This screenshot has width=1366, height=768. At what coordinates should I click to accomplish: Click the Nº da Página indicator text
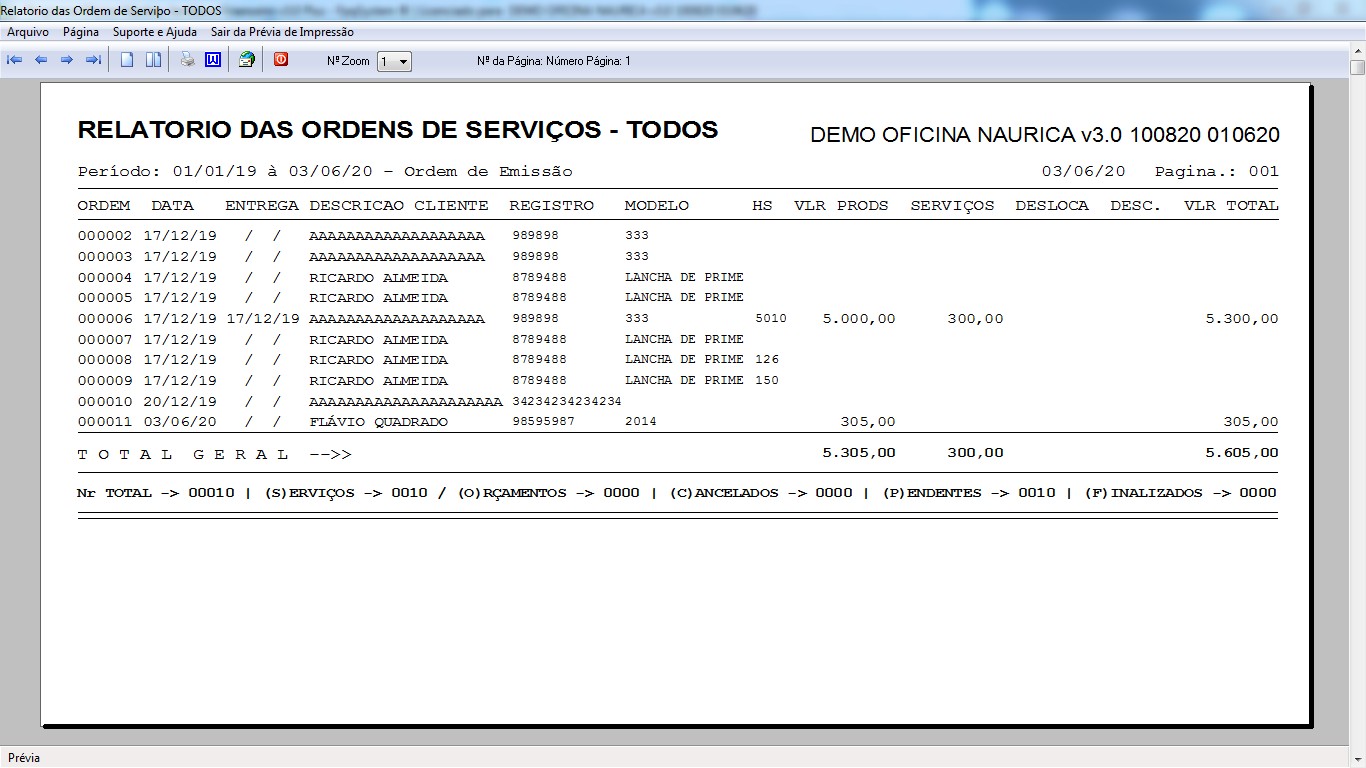pyautogui.click(x=554, y=61)
